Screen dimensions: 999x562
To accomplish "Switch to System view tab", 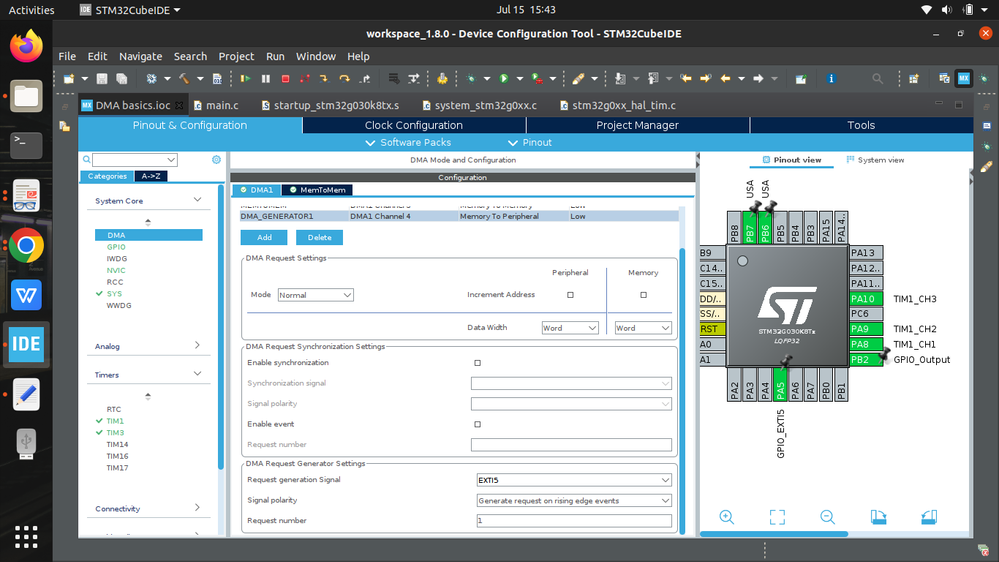I will click(875, 160).
